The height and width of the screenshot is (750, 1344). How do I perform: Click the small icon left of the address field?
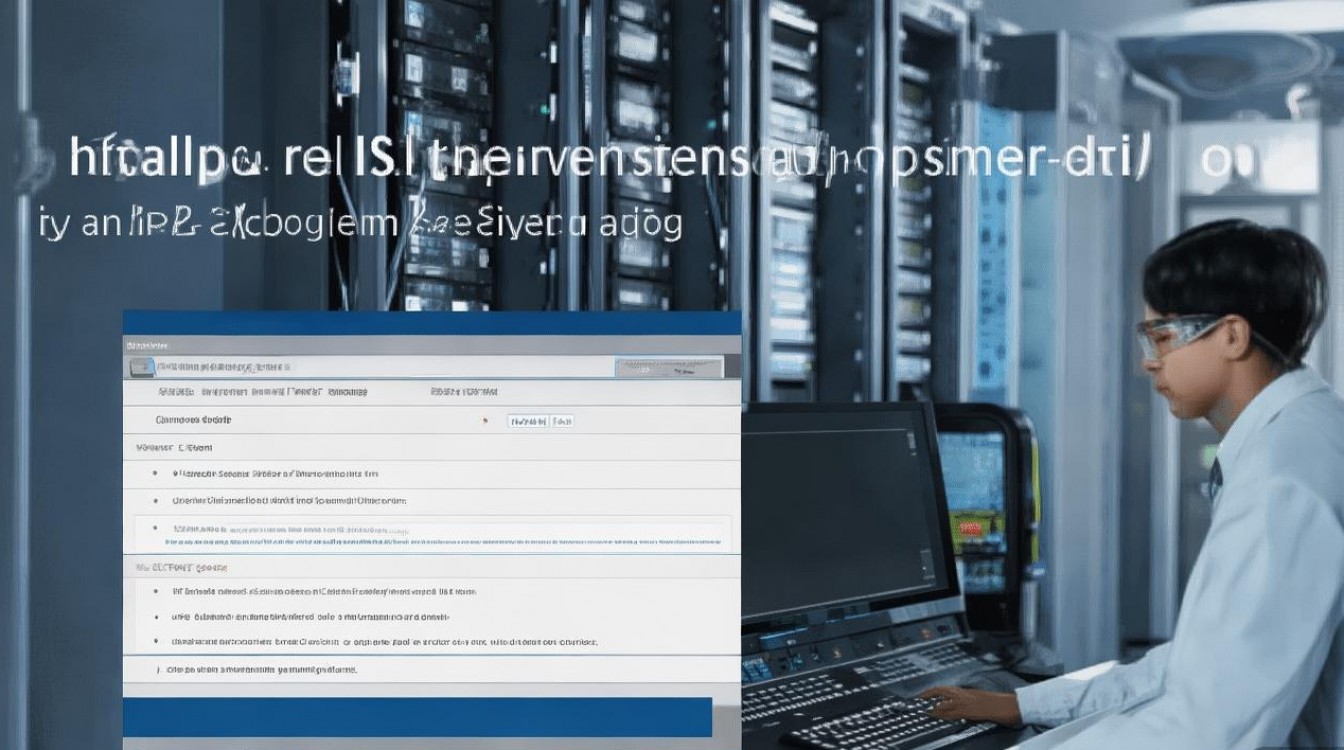tap(142, 368)
